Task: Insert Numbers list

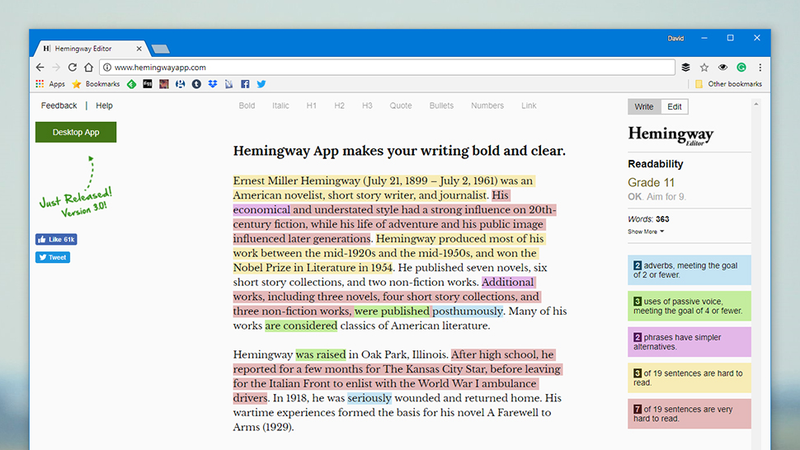Action: click(x=487, y=106)
